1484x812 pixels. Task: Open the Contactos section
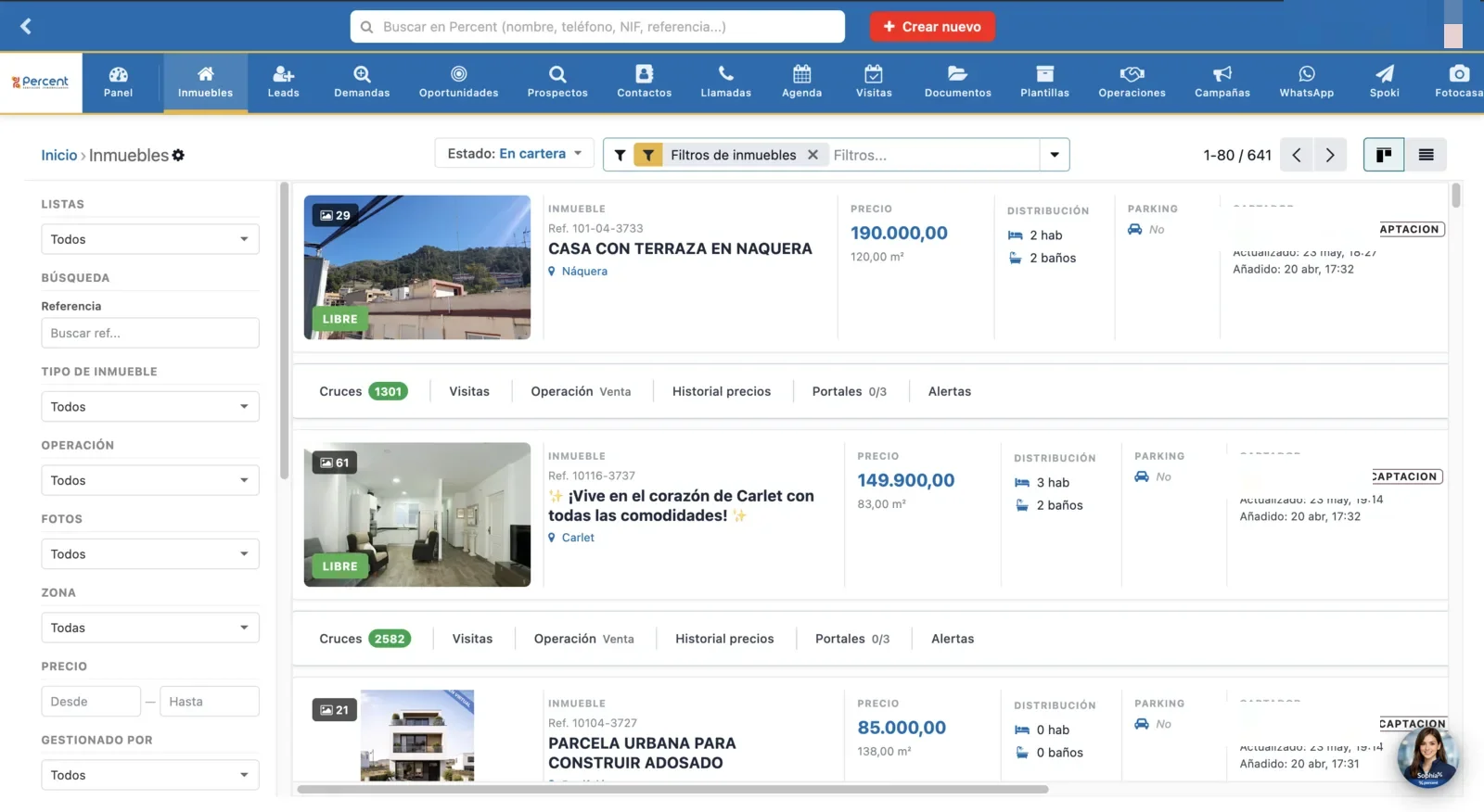pos(644,82)
